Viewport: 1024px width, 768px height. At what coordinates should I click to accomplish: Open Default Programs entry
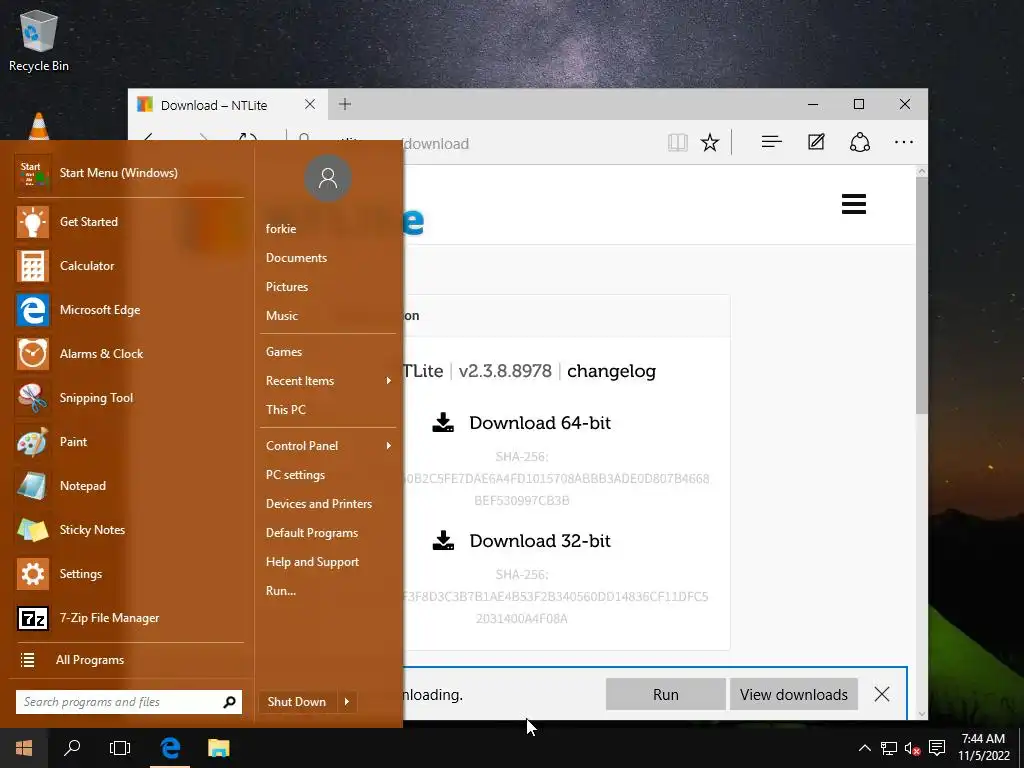pos(312,533)
